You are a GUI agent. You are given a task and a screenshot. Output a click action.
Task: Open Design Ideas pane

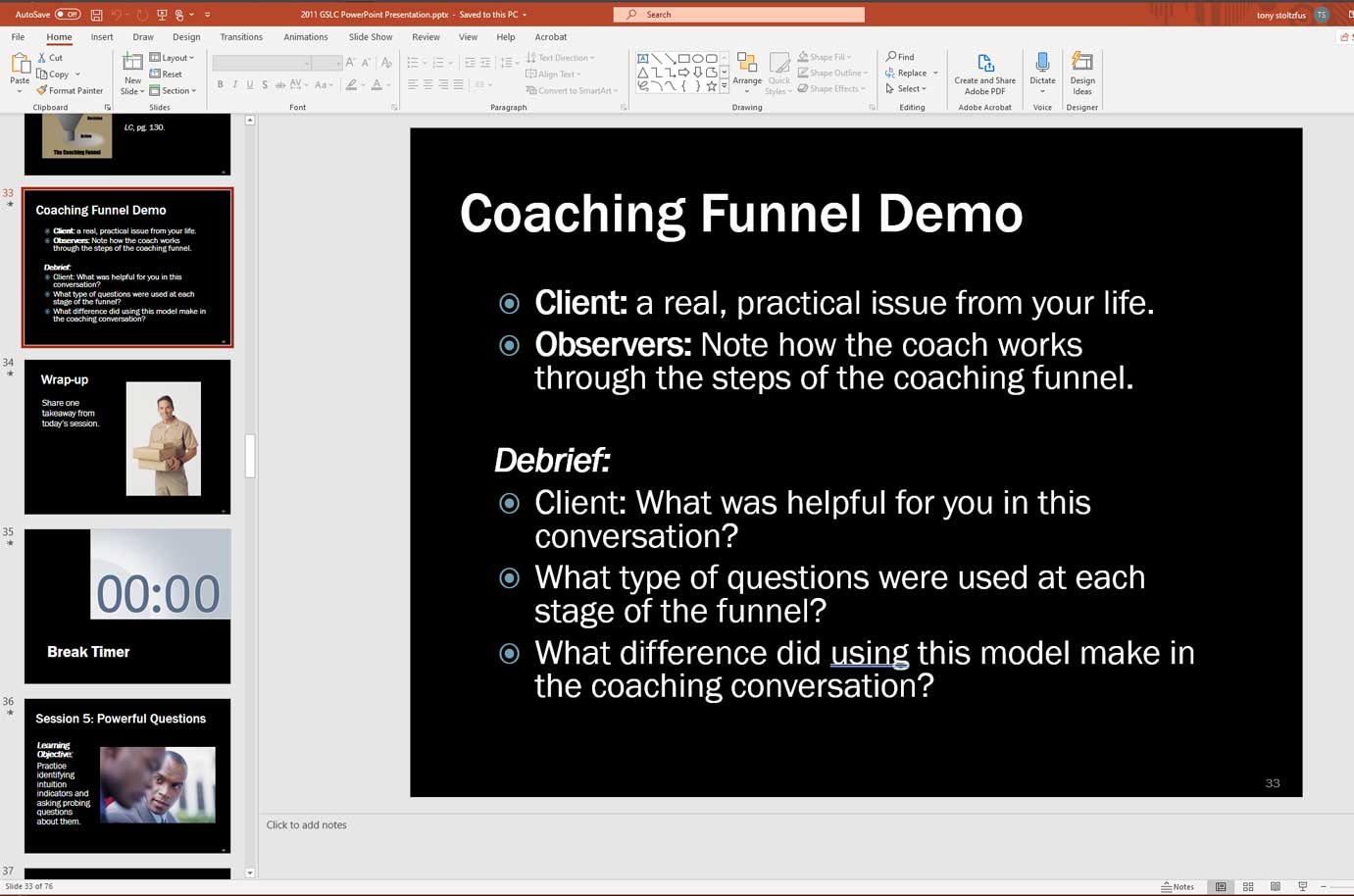1082,74
